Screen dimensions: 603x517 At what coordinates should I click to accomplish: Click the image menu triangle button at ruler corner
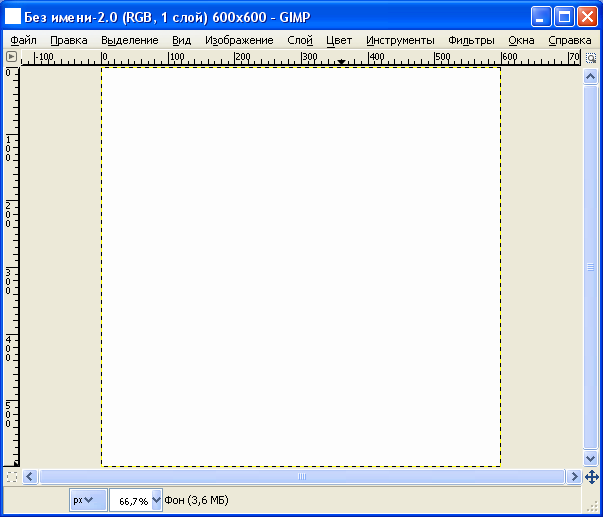coord(12,57)
